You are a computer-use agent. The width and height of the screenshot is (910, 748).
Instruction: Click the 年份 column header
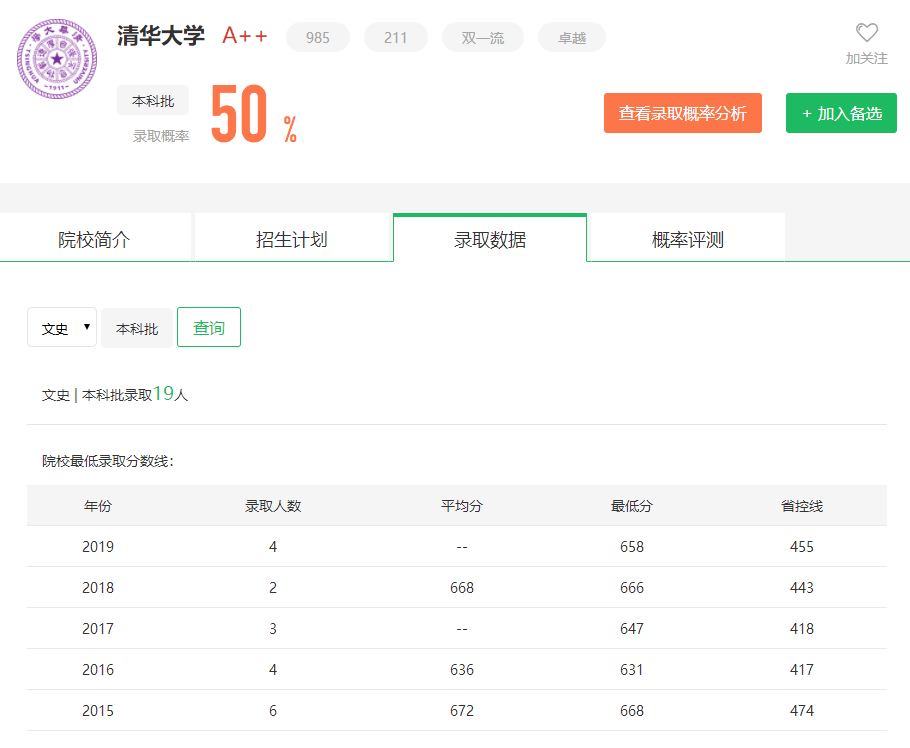(x=98, y=506)
